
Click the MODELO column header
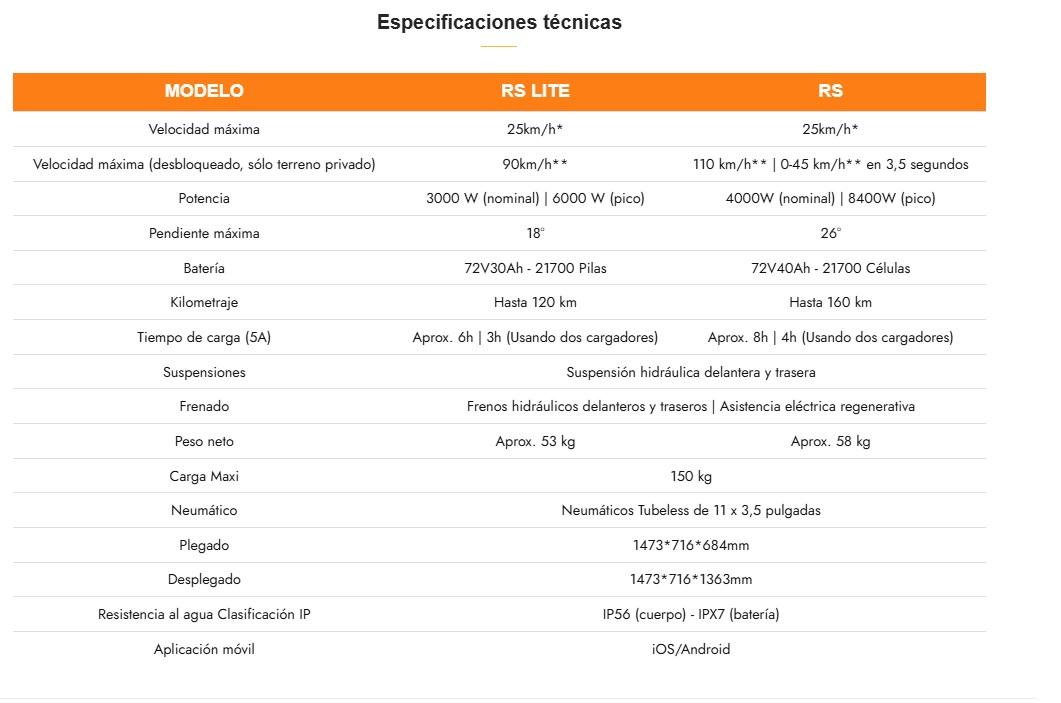[204, 91]
